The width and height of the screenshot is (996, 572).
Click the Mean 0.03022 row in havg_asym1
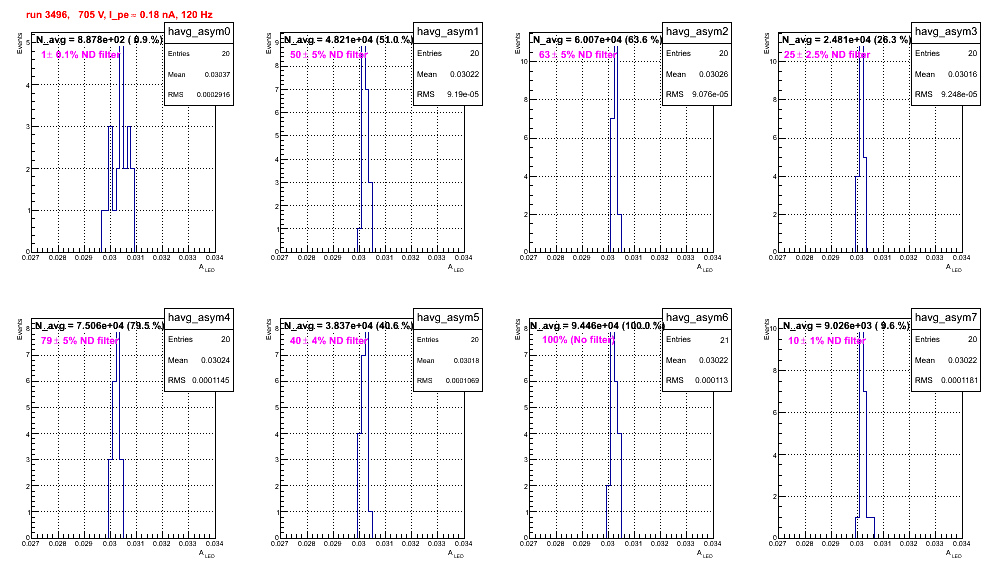click(x=448, y=74)
